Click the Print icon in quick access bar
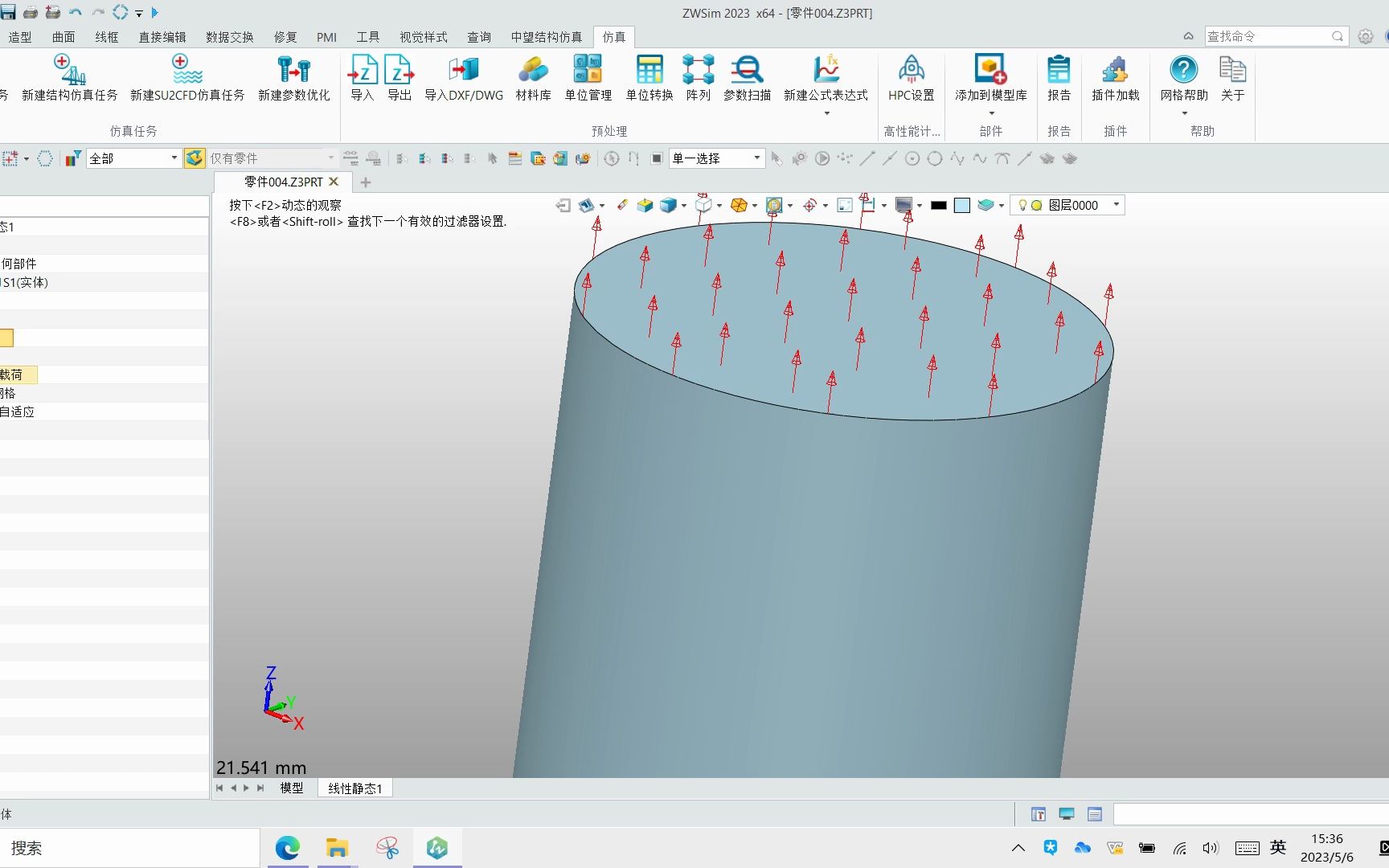Viewport: 1389px width, 868px height. pos(31,12)
